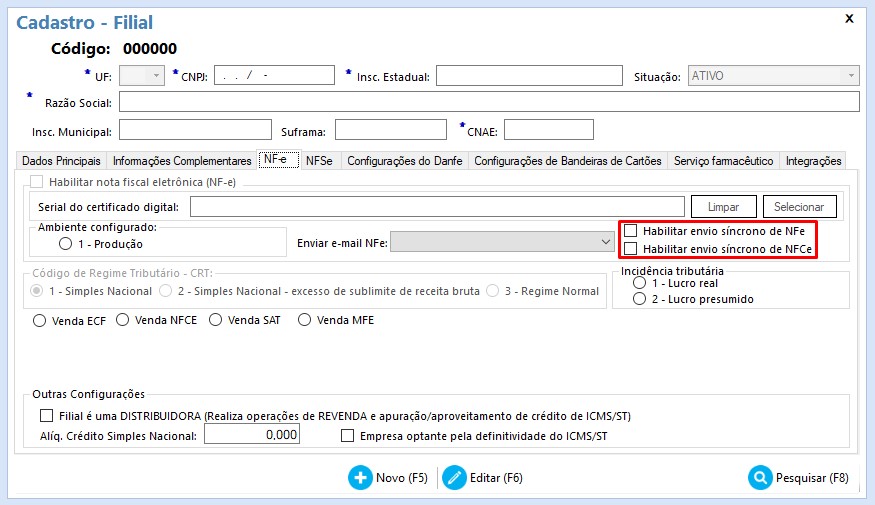875x505 pixels.
Task: Click the blue plus Novo icon
Action: 360,478
